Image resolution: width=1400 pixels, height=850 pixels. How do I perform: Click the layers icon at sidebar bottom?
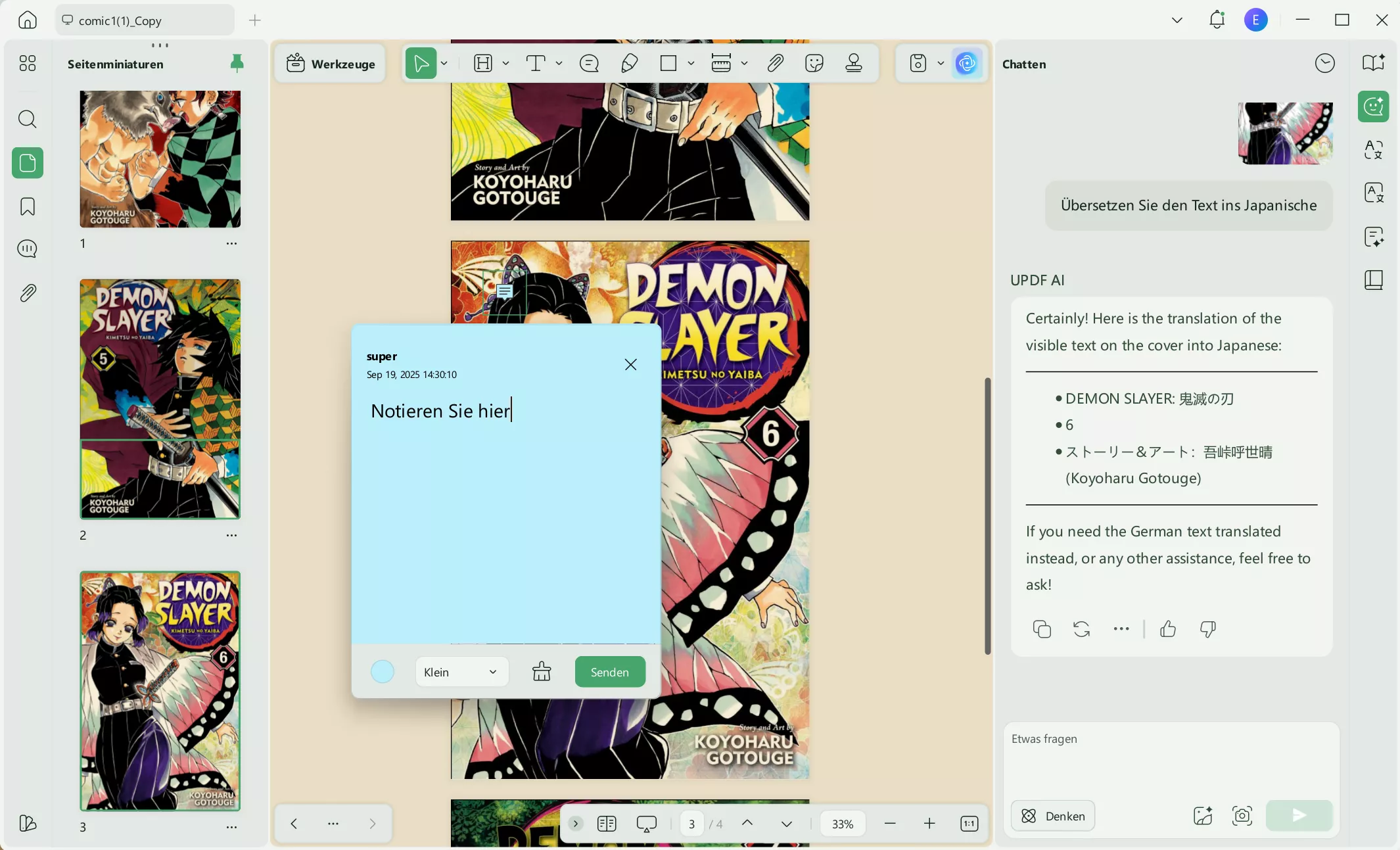[x=27, y=823]
